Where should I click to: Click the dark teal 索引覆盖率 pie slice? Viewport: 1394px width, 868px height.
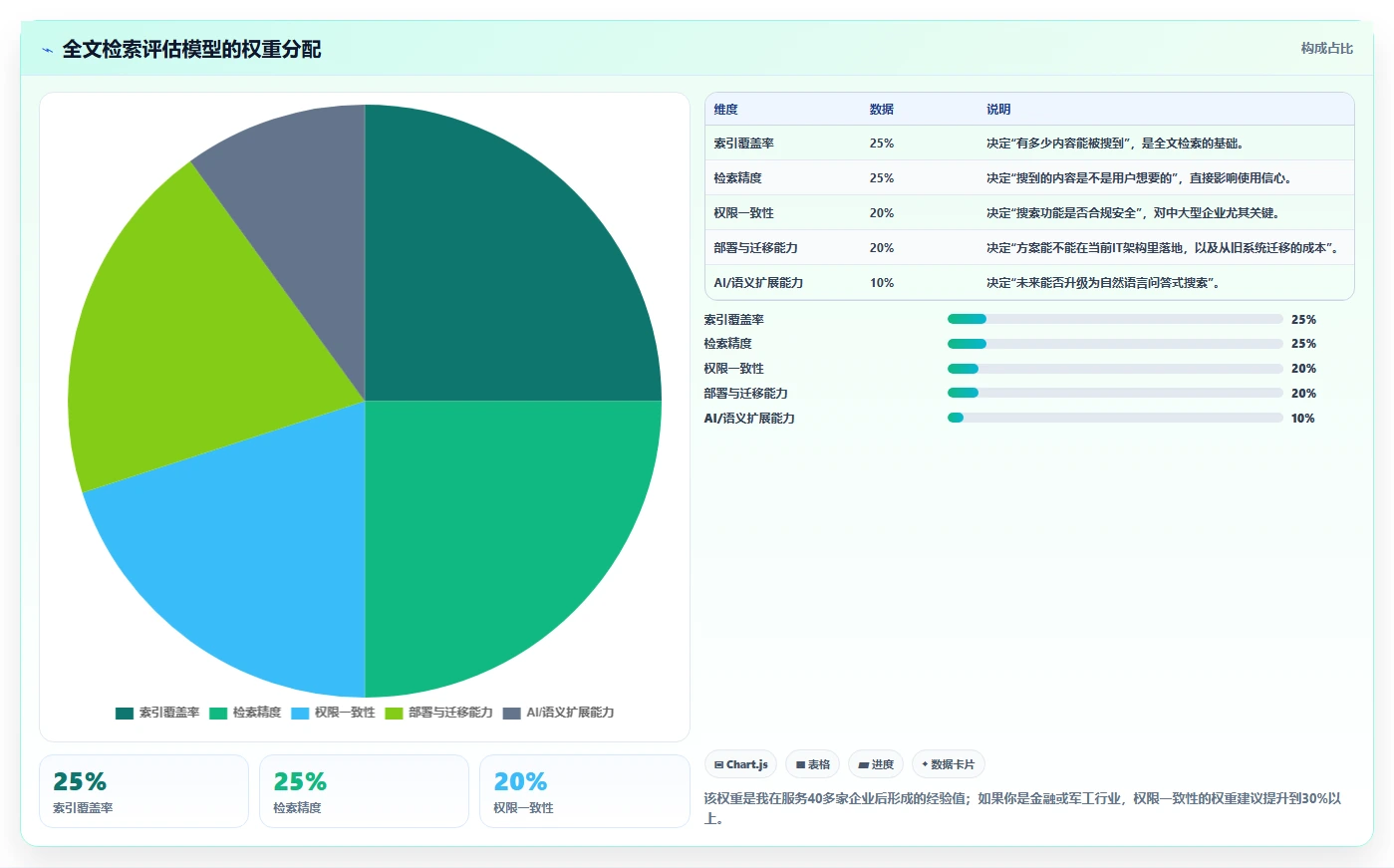coord(488,279)
